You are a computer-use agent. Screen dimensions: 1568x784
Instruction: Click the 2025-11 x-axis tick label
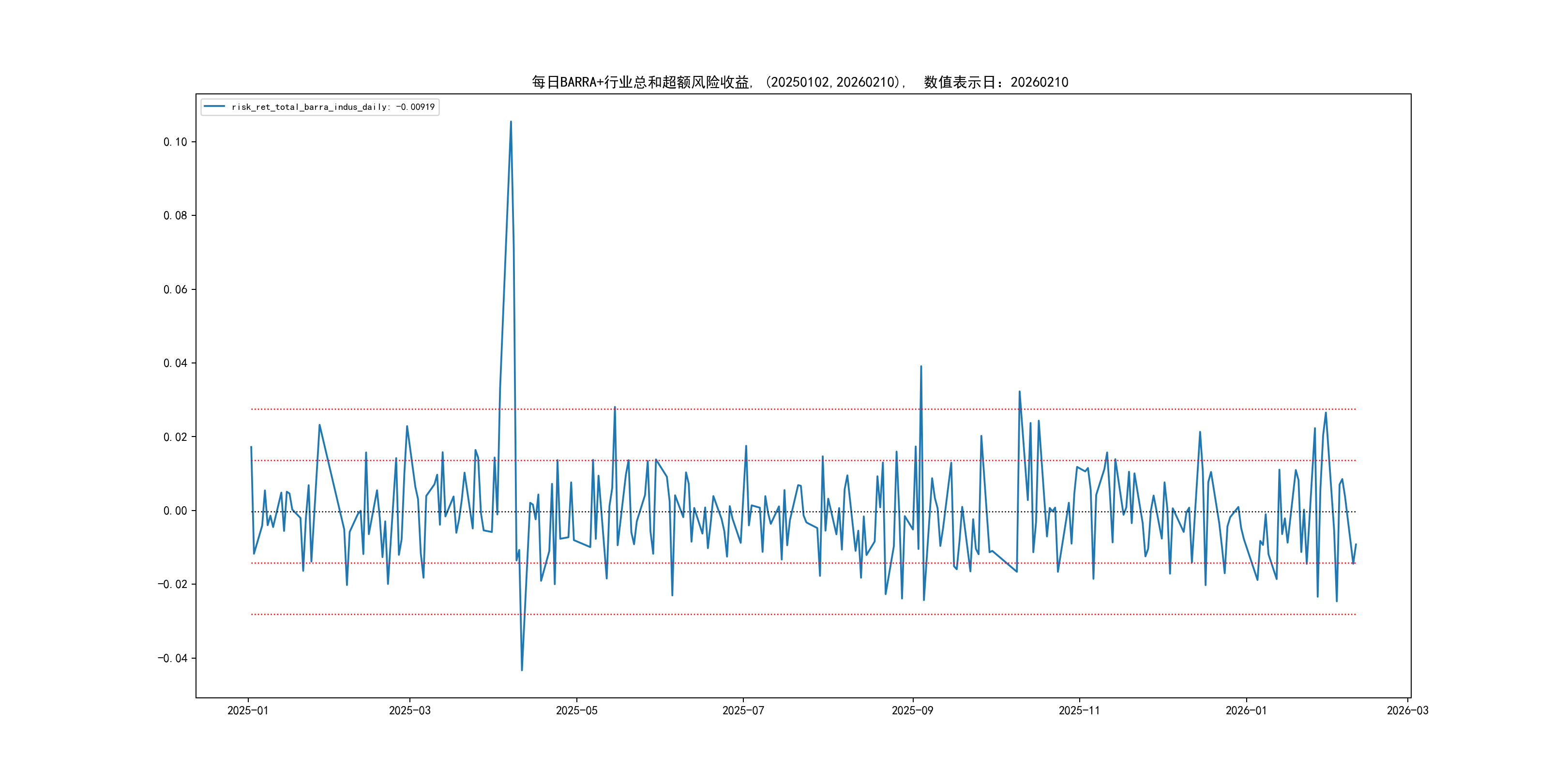tap(1079, 710)
